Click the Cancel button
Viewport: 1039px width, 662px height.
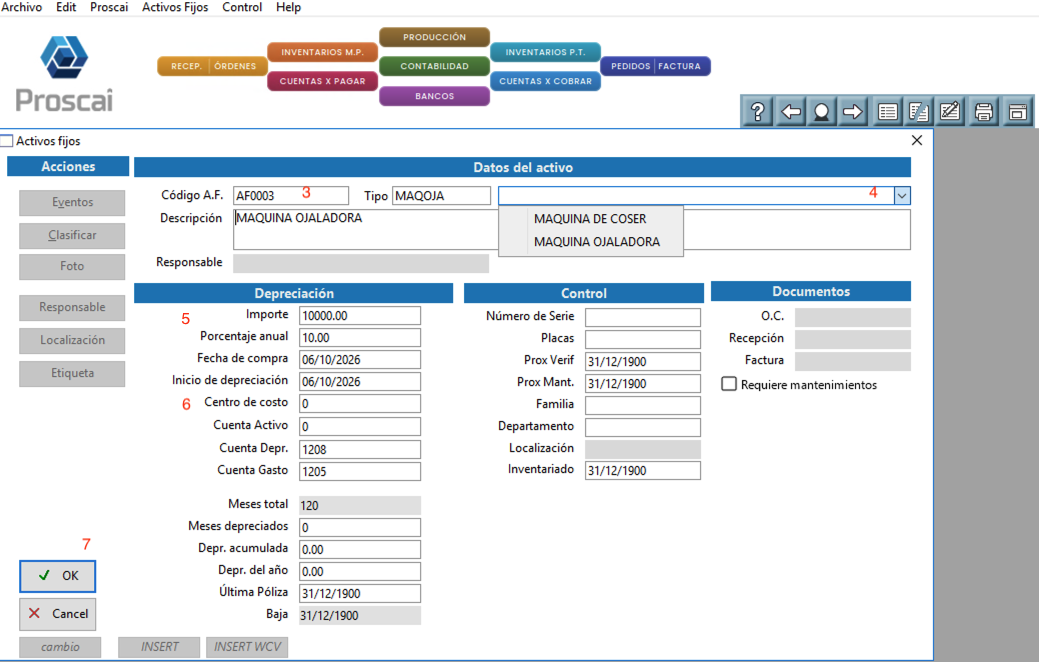tap(58, 614)
